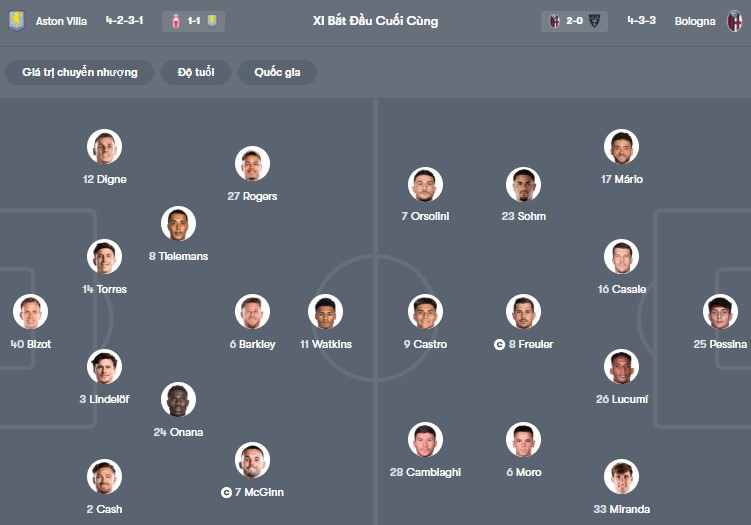Select goalkeeper Bizot's avatar

coord(31,312)
